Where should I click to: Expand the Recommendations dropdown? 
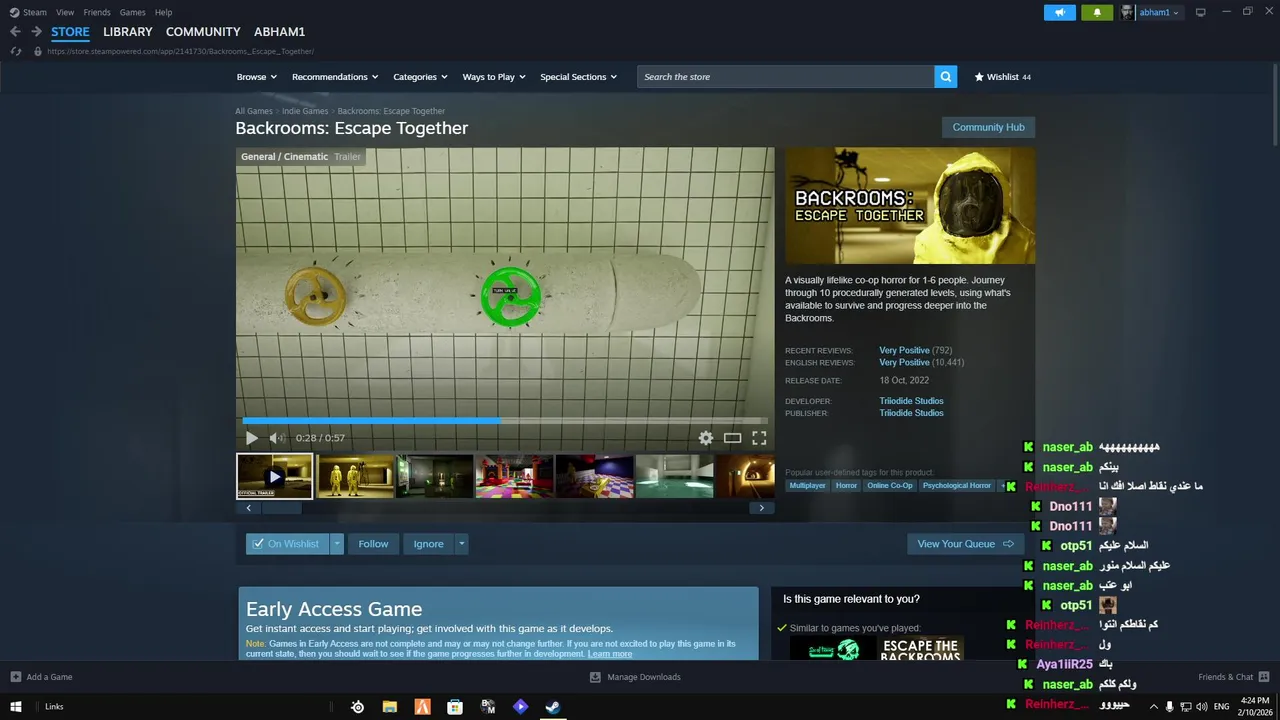point(335,77)
